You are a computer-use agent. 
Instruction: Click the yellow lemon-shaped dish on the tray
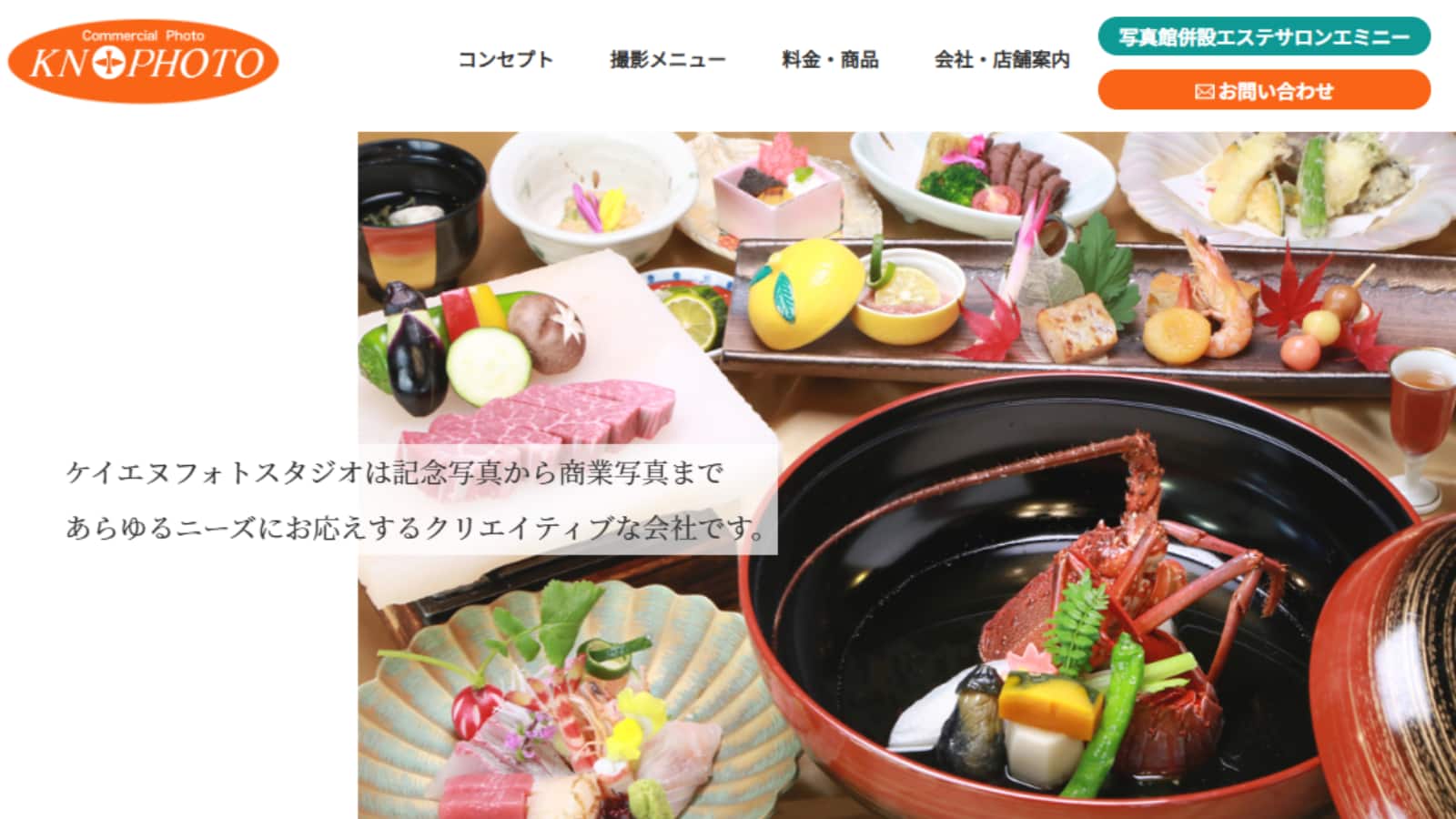(805, 293)
